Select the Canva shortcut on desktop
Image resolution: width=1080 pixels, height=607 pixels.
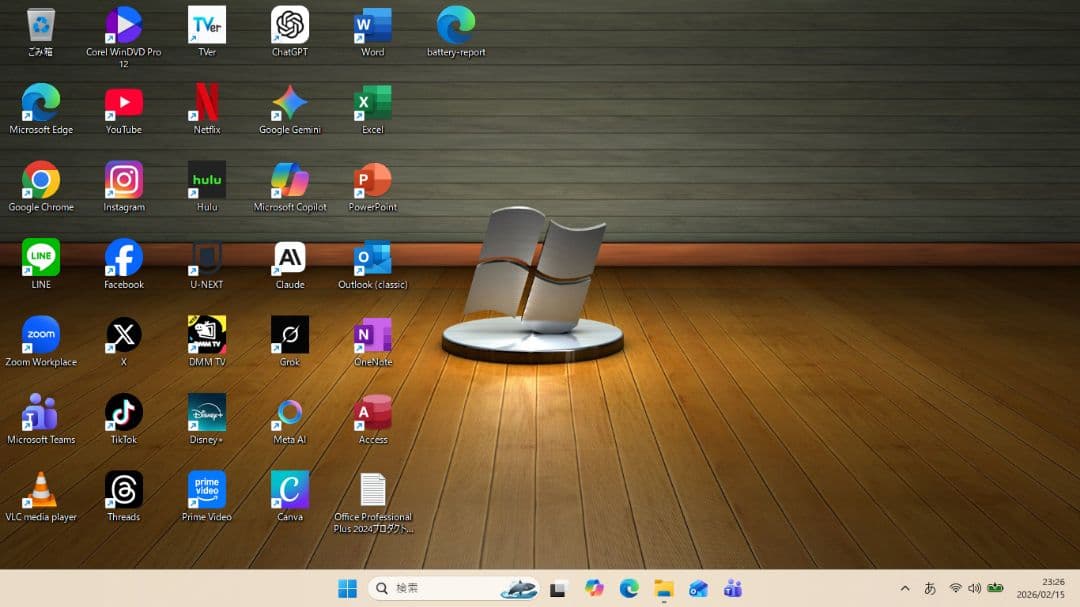click(x=290, y=490)
